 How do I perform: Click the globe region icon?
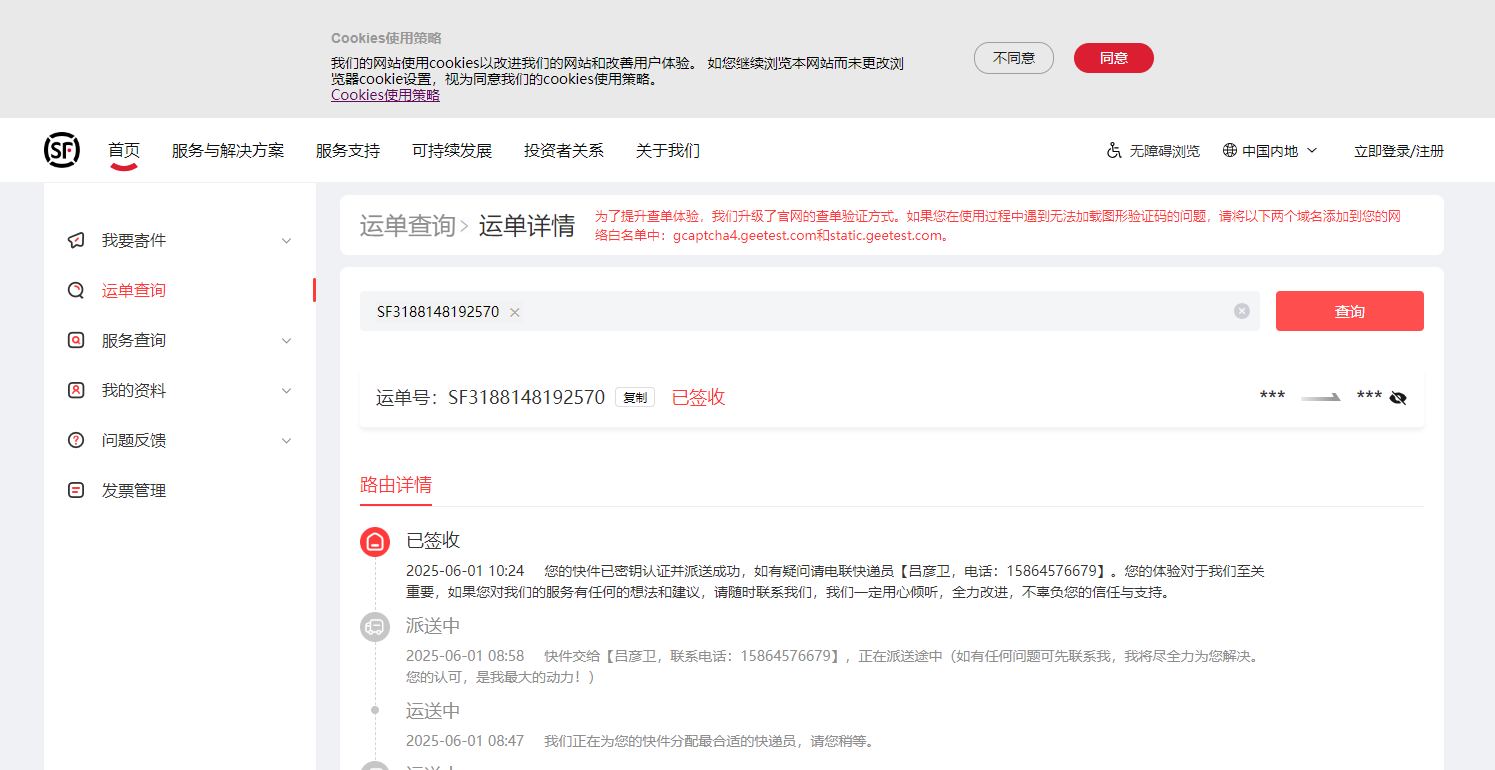tap(1230, 151)
